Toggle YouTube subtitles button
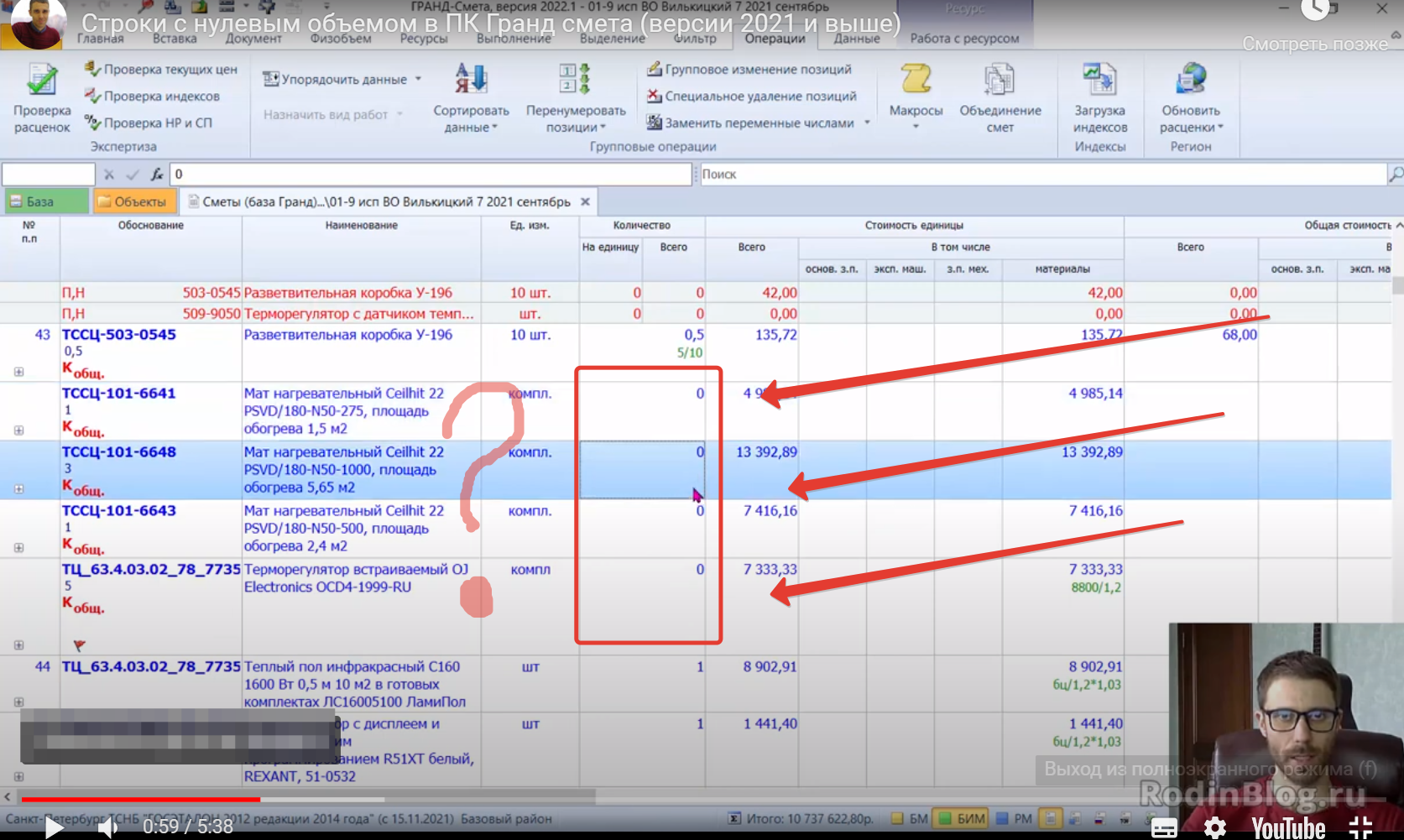 [x=1164, y=828]
